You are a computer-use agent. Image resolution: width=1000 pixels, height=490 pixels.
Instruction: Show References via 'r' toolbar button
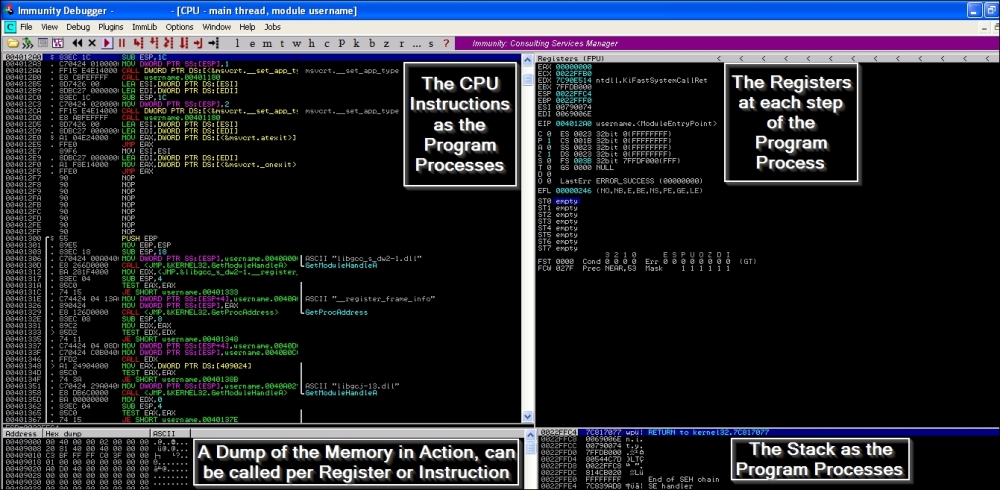[x=402, y=43]
